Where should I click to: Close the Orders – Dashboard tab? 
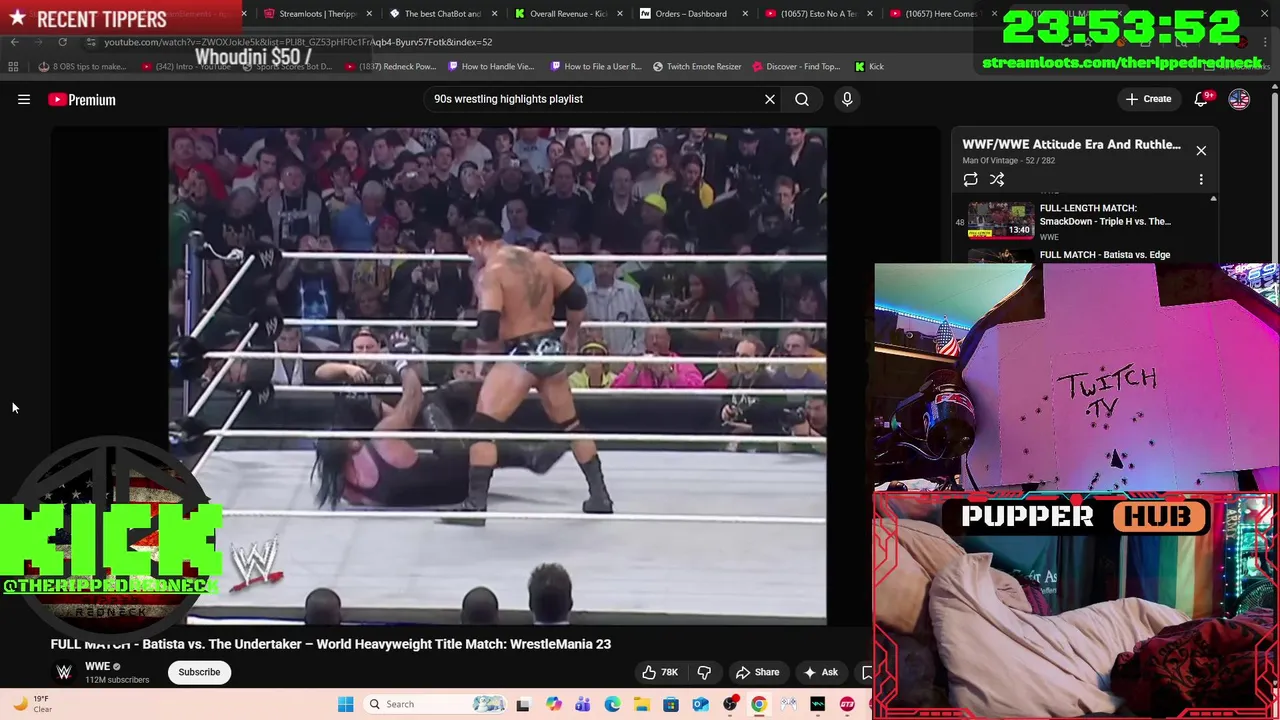(744, 14)
